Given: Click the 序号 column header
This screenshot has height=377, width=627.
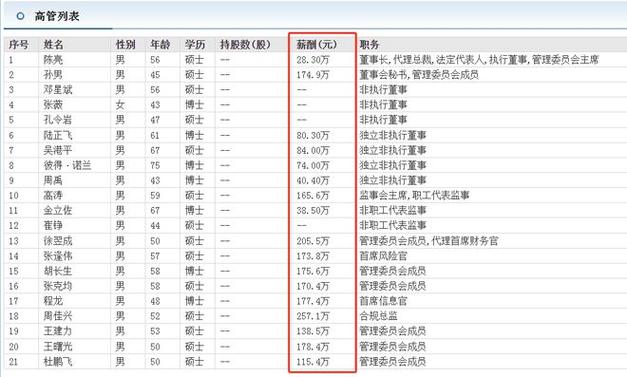Looking at the screenshot, I should point(19,44).
